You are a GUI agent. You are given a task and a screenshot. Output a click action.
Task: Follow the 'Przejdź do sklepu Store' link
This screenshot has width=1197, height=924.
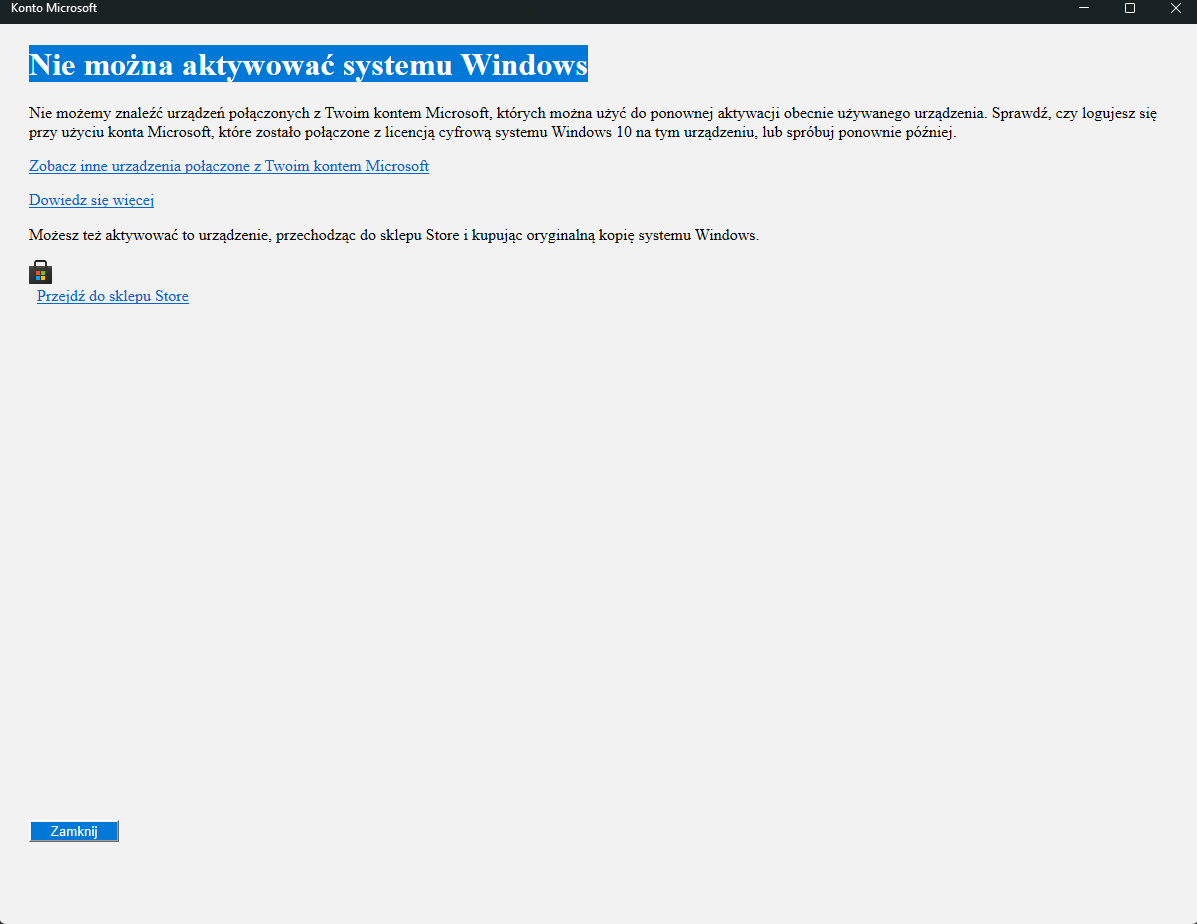click(x=112, y=296)
